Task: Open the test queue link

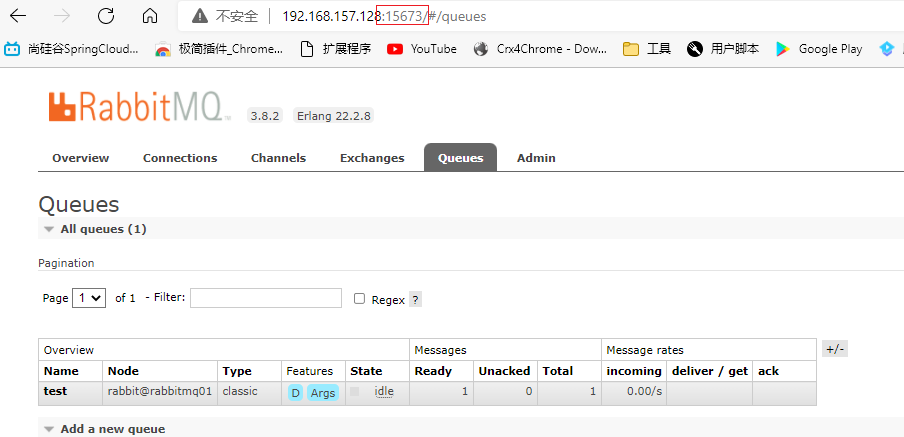Action: click(55, 391)
